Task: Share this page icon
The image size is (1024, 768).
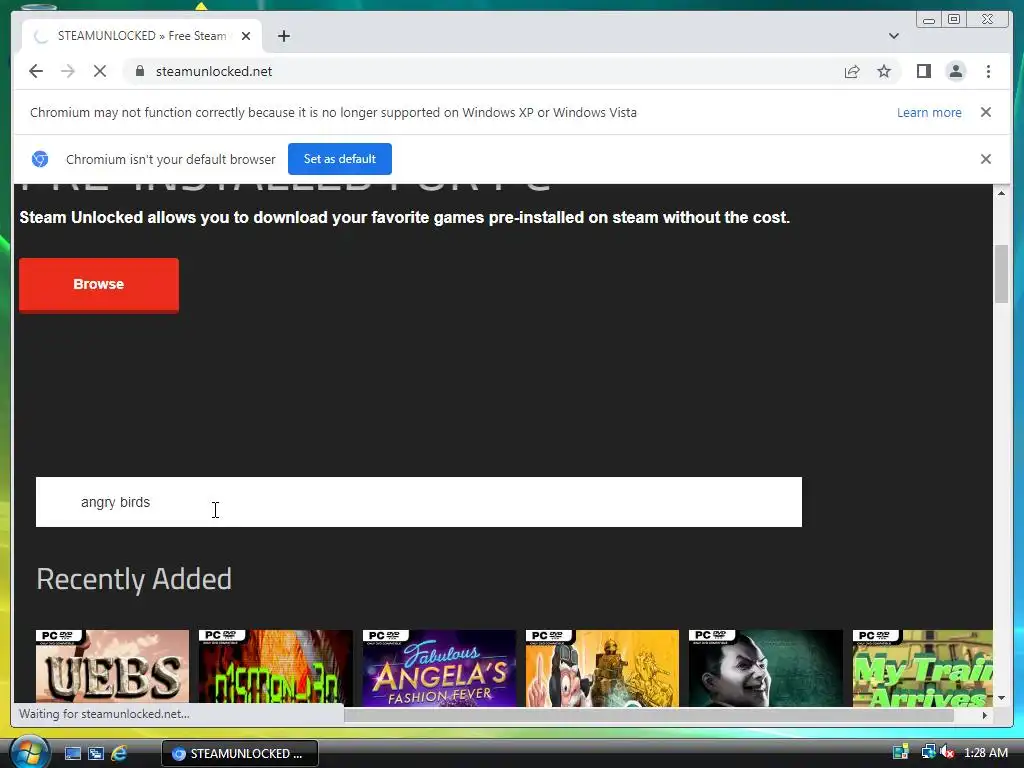Action: pos(852,71)
